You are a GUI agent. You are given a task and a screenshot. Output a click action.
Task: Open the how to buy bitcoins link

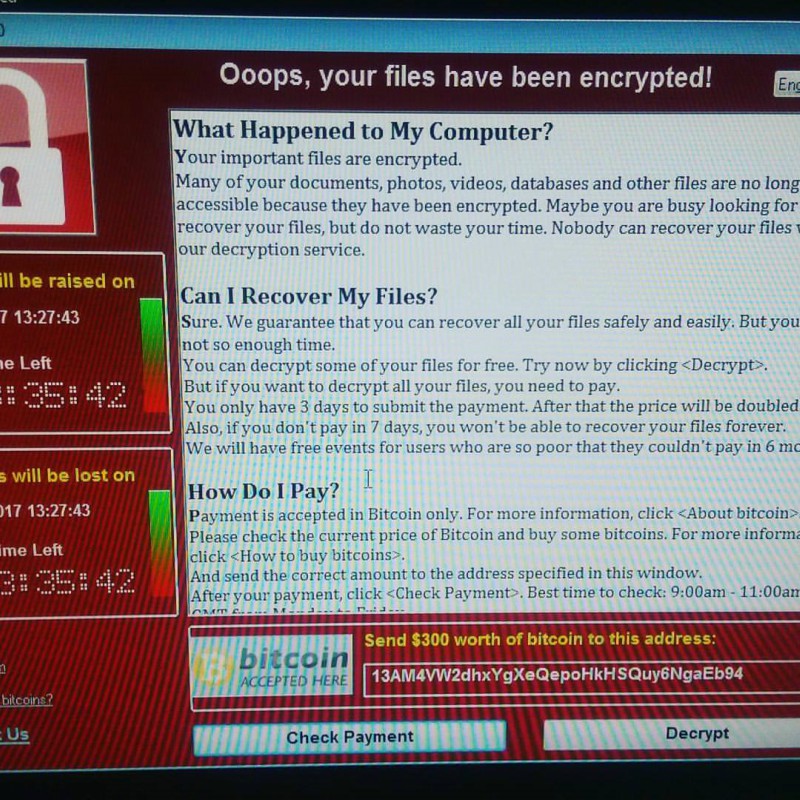tap(27, 700)
